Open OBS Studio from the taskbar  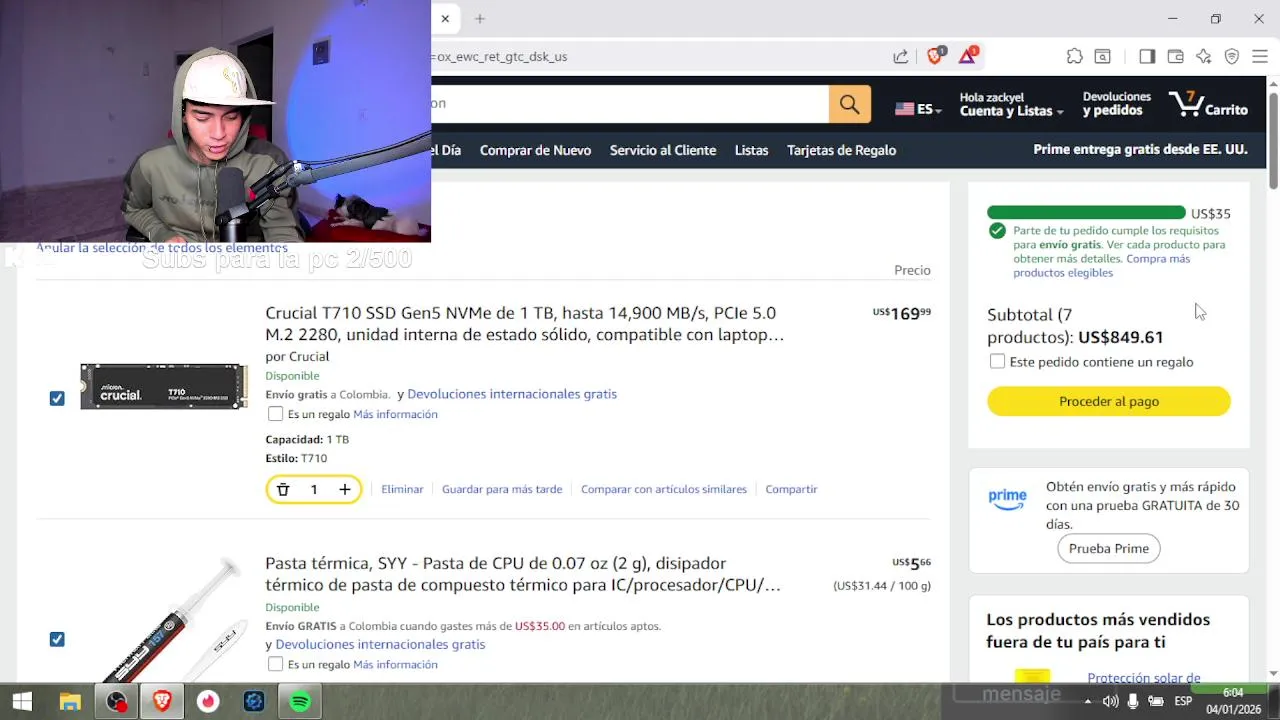click(x=116, y=702)
